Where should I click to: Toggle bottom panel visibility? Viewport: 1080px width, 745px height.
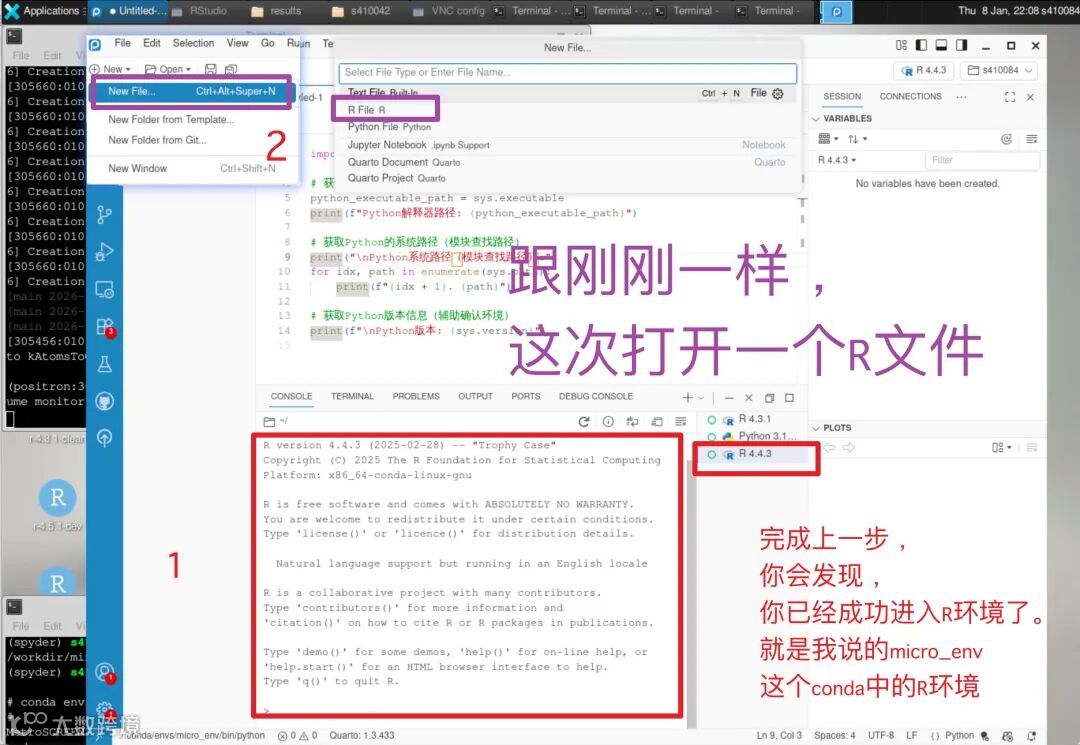pyautogui.click(x=941, y=45)
